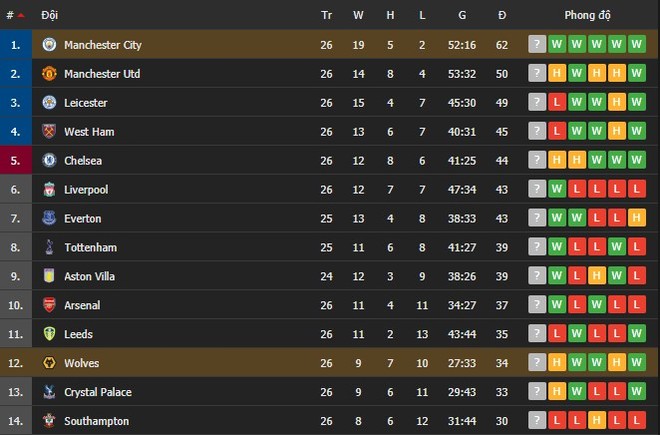Sort standings by the Đ points column
660x435 pixels.
(502, 15)
